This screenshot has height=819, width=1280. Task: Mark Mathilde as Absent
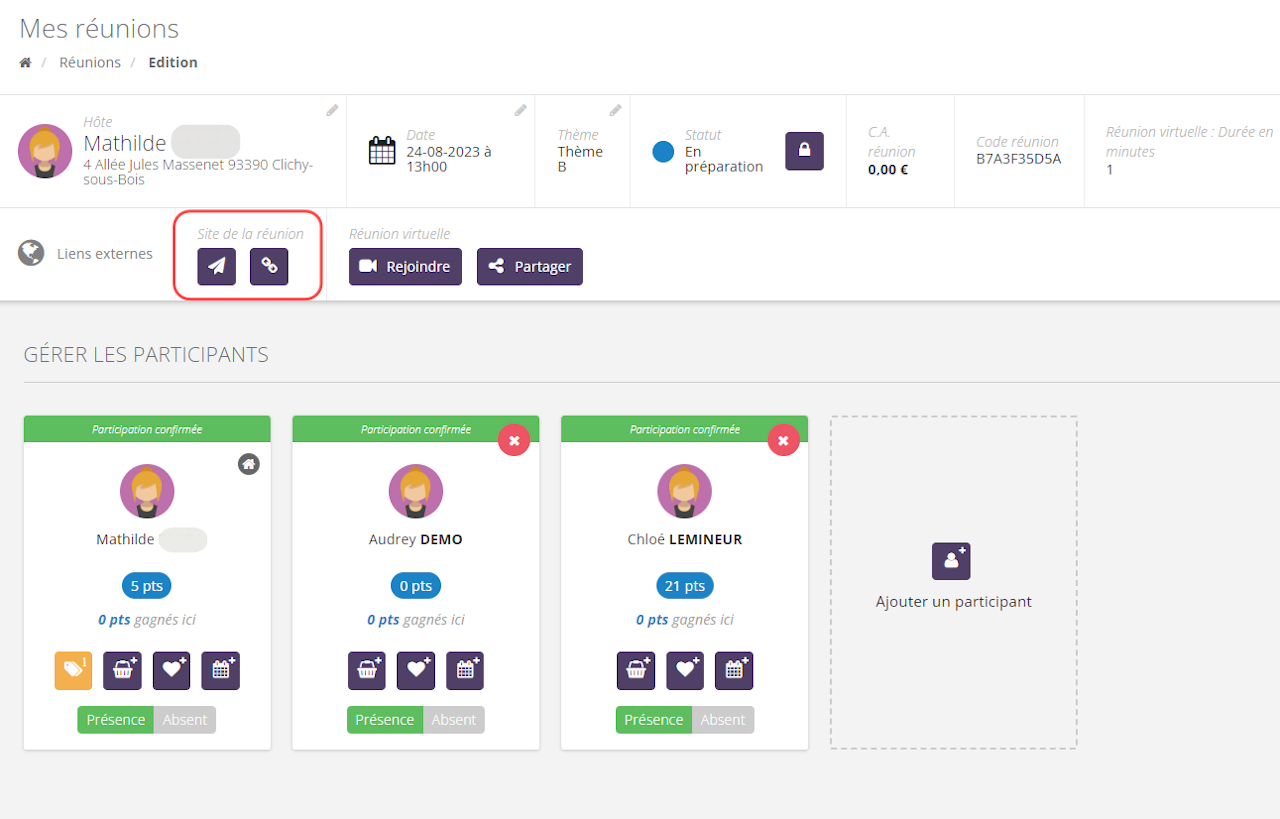click(185, 720)
